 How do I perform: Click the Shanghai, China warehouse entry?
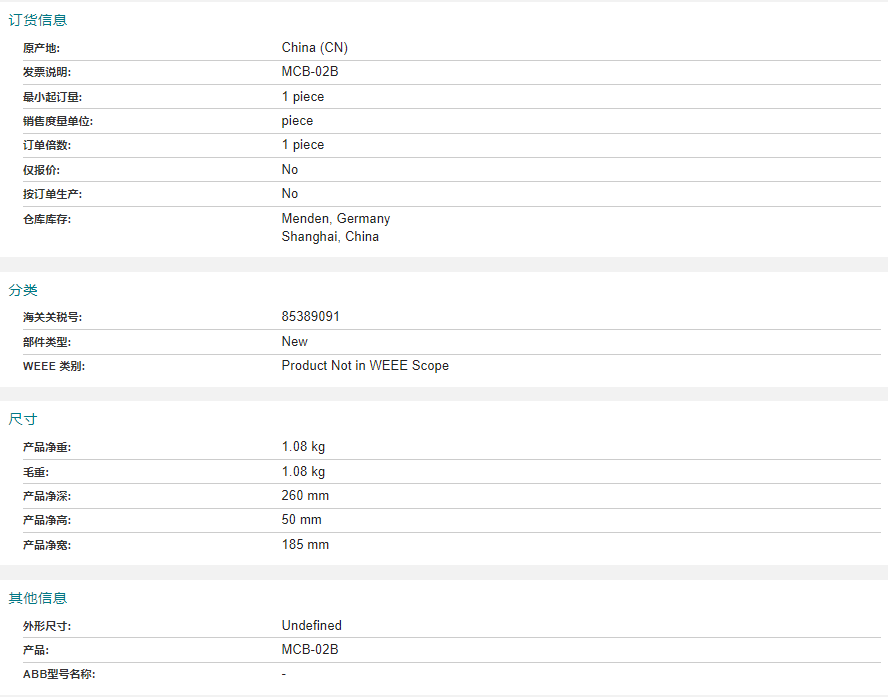tap(330, 237)
